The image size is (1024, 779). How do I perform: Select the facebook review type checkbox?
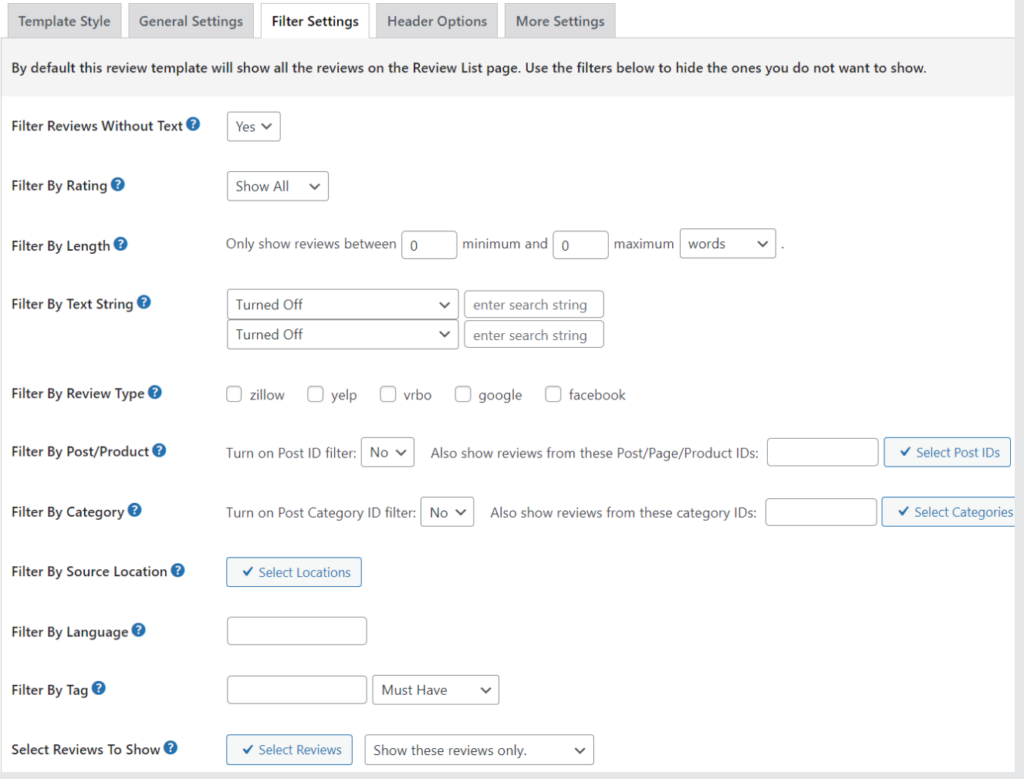point(553,394)
